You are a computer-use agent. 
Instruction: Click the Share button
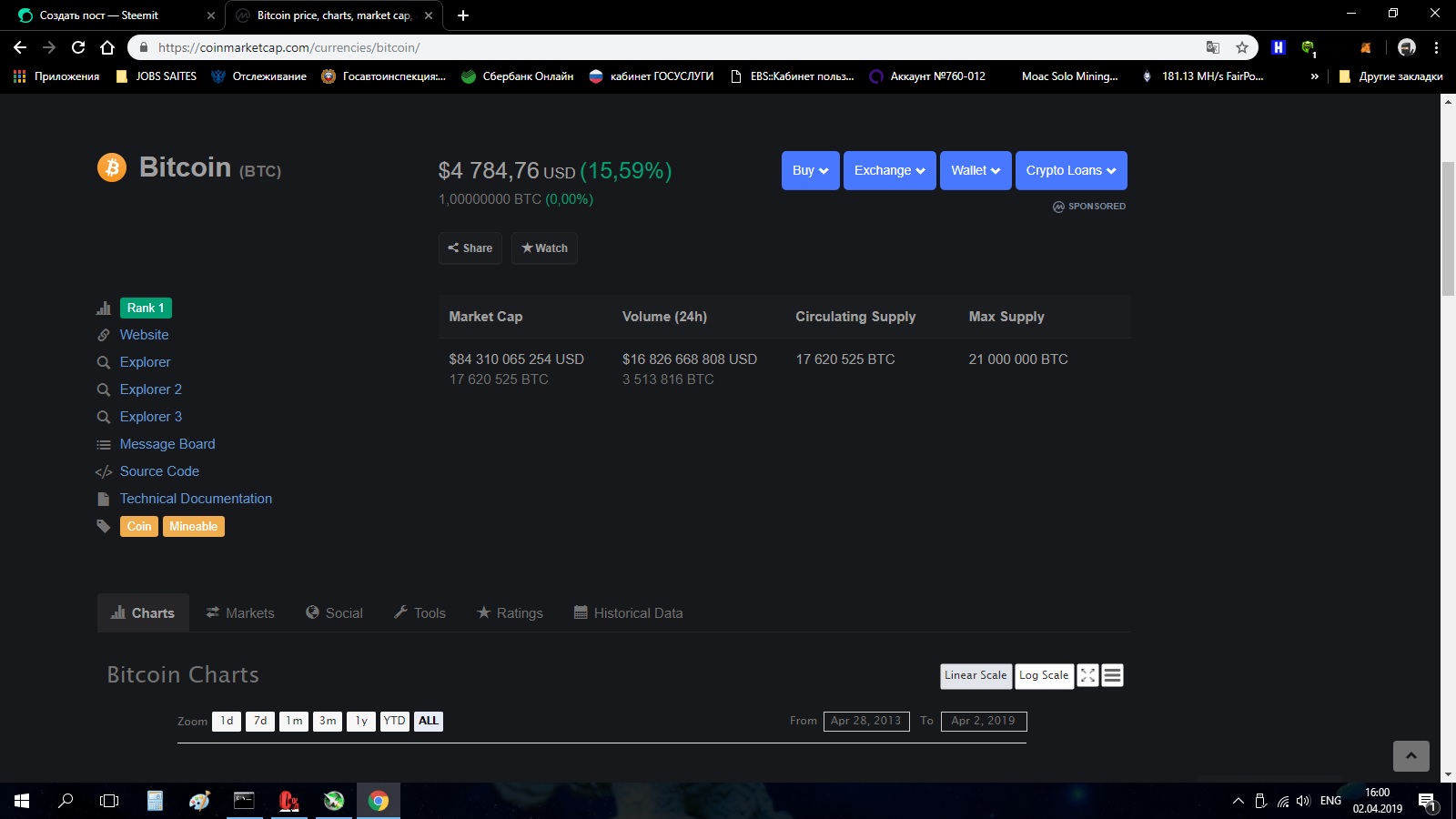(x=470, y=248)
